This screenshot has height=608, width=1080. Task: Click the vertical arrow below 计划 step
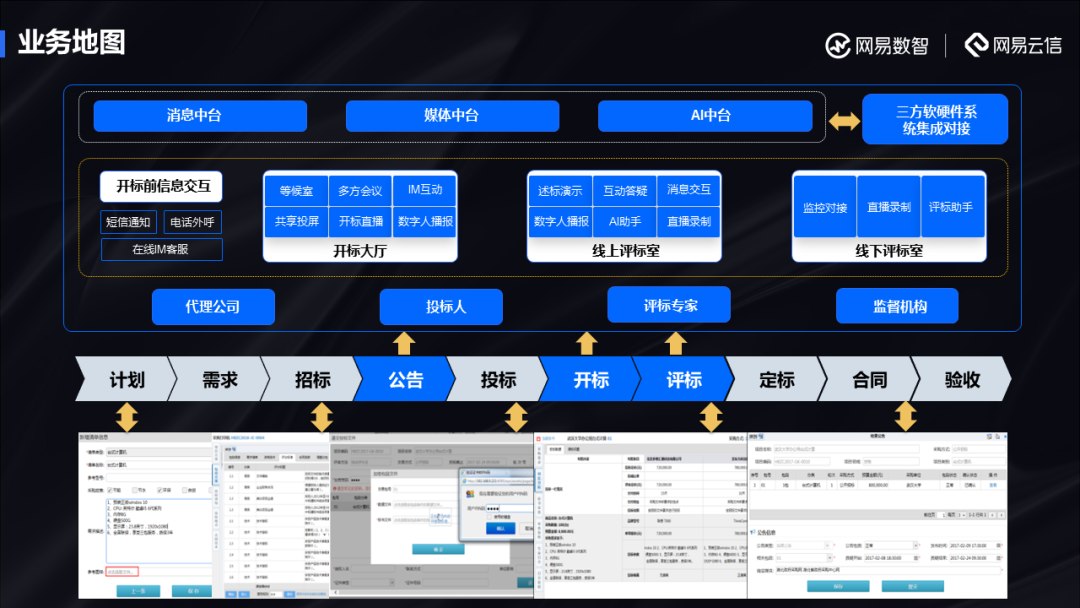tap(127, 416)
